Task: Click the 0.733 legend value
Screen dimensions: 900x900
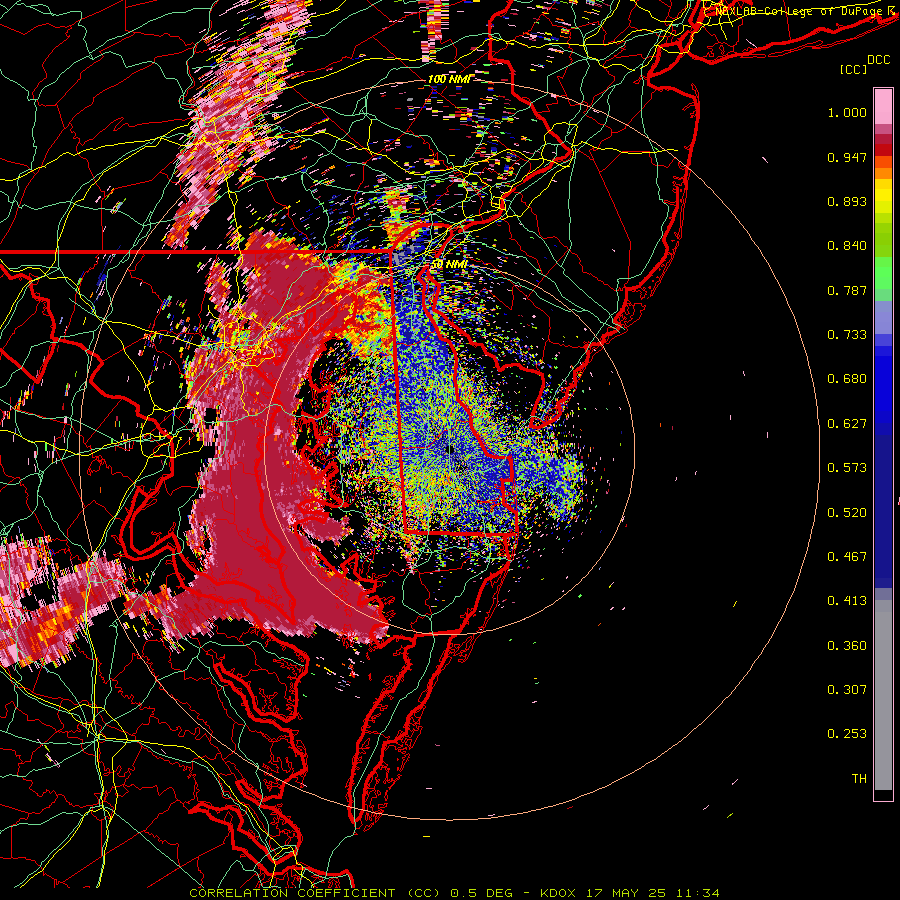Action: [x=847, y=335]
